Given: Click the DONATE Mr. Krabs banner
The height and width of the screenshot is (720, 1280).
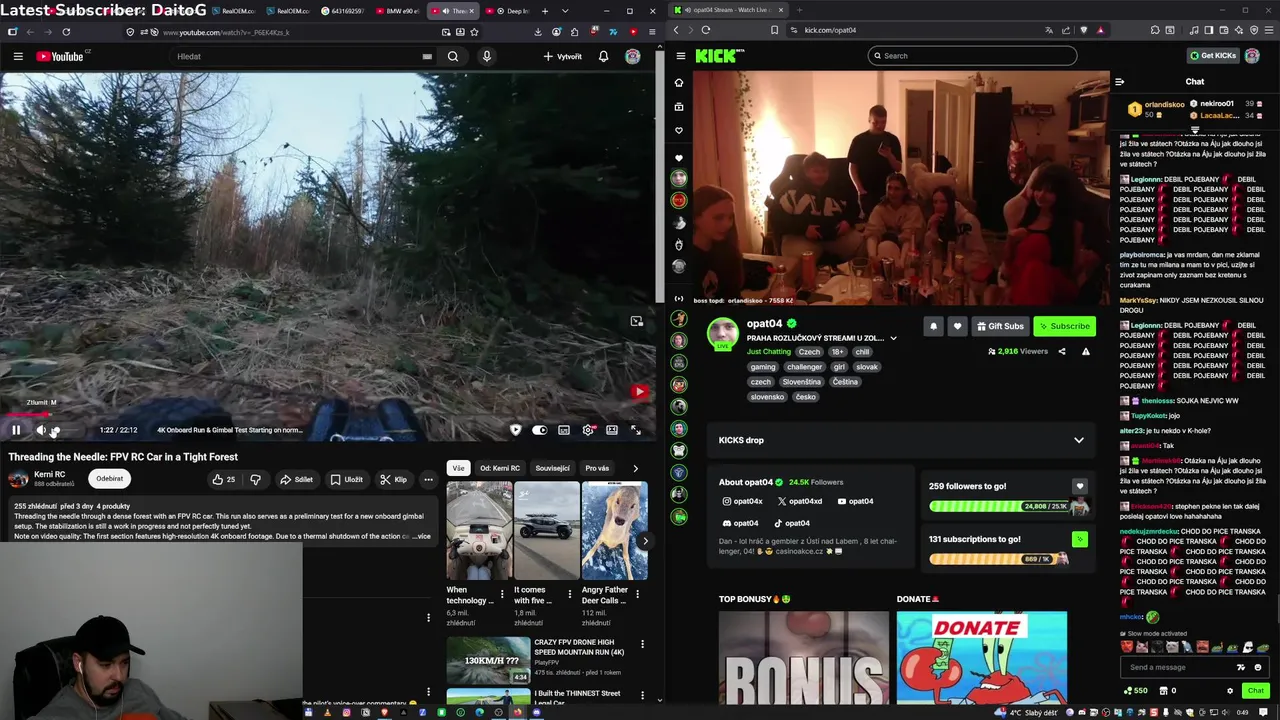Looking at the screenshot, I should click(x=981, y=658).
